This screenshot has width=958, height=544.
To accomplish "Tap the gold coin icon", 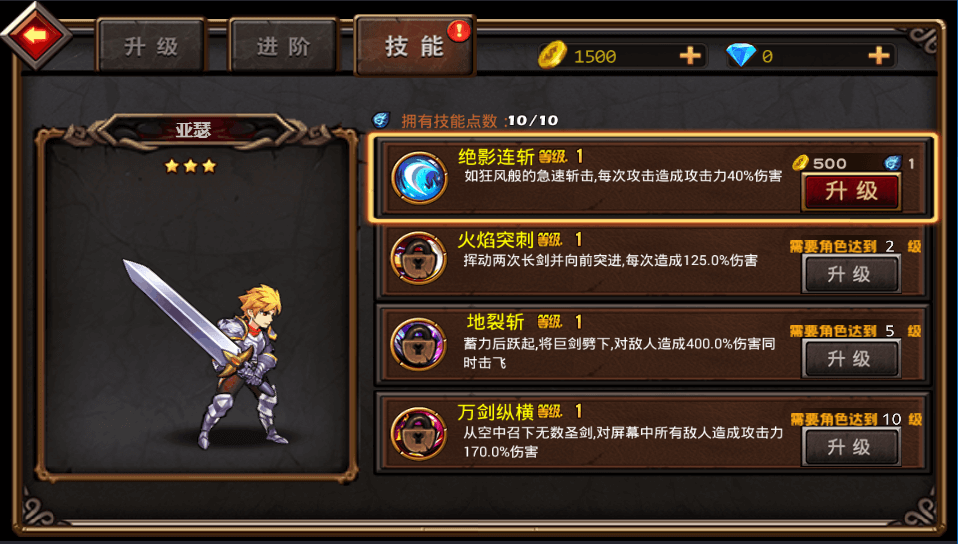I will pos(552,55).
